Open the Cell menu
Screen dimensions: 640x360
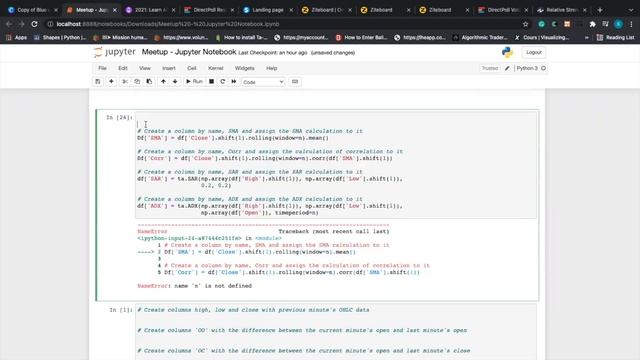[x=192, y=68]
